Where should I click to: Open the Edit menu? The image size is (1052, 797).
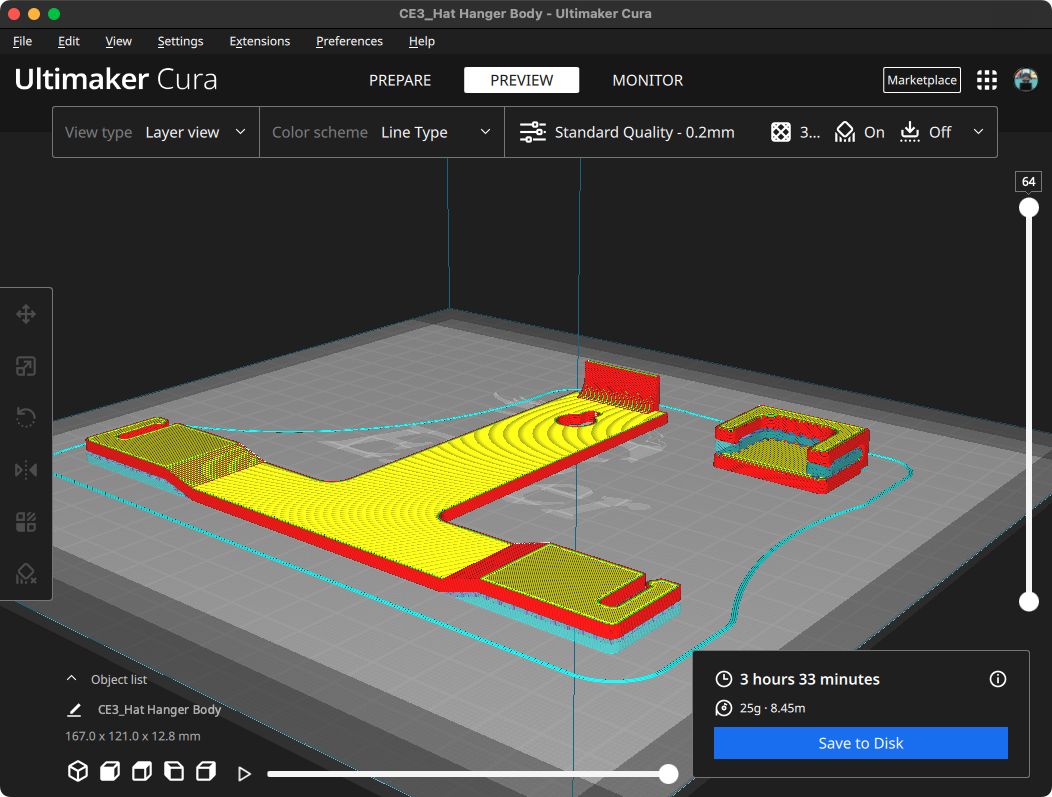click(68, 41)
